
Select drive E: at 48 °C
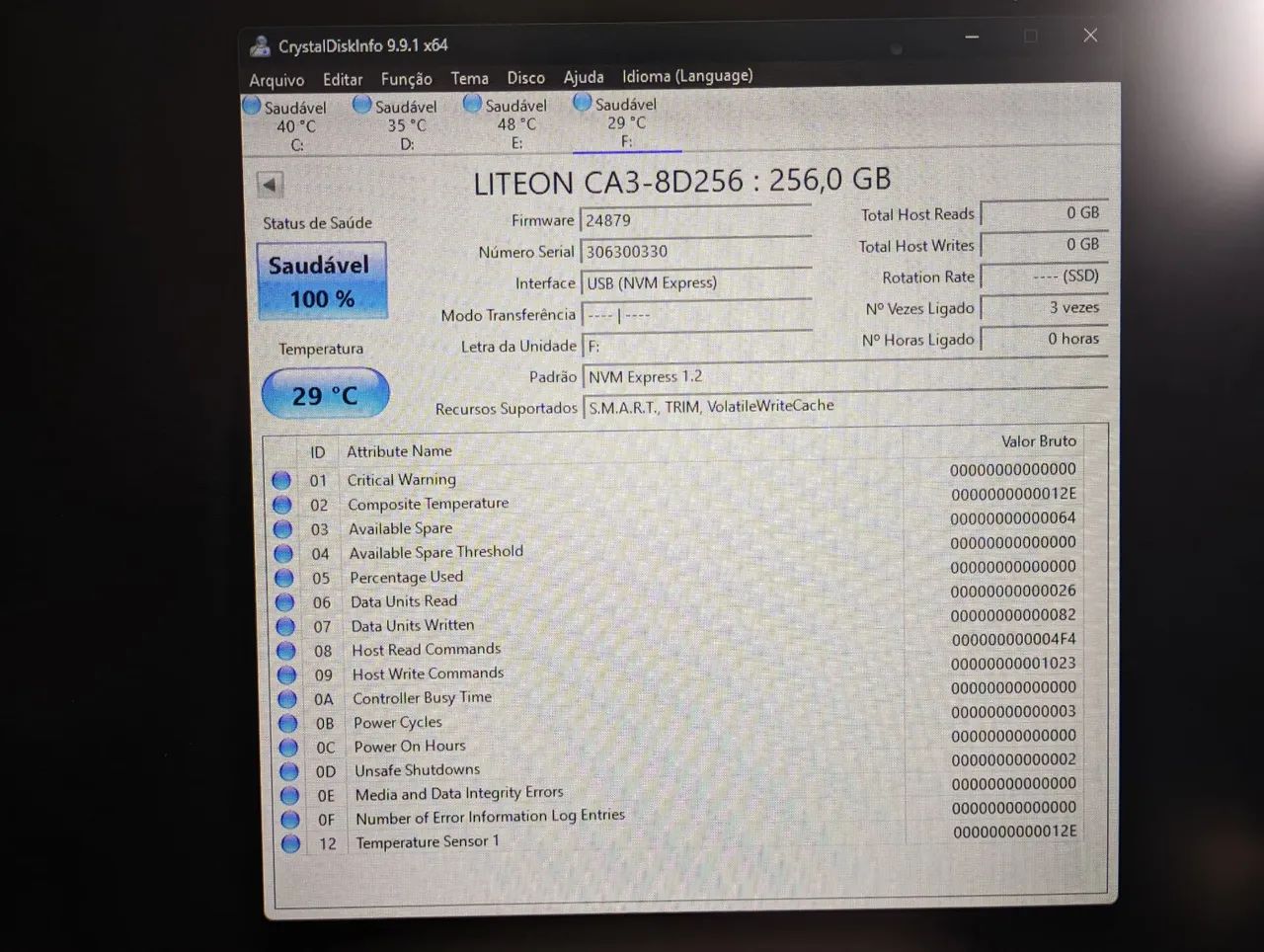tap(506, 123)
